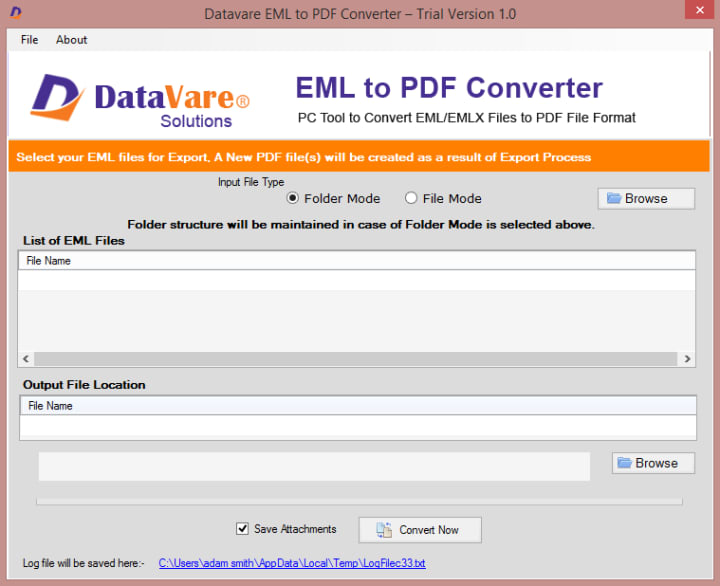Click folder icon on input Browse button
This screenshot has width=720, height=586.
click(614, 198)
